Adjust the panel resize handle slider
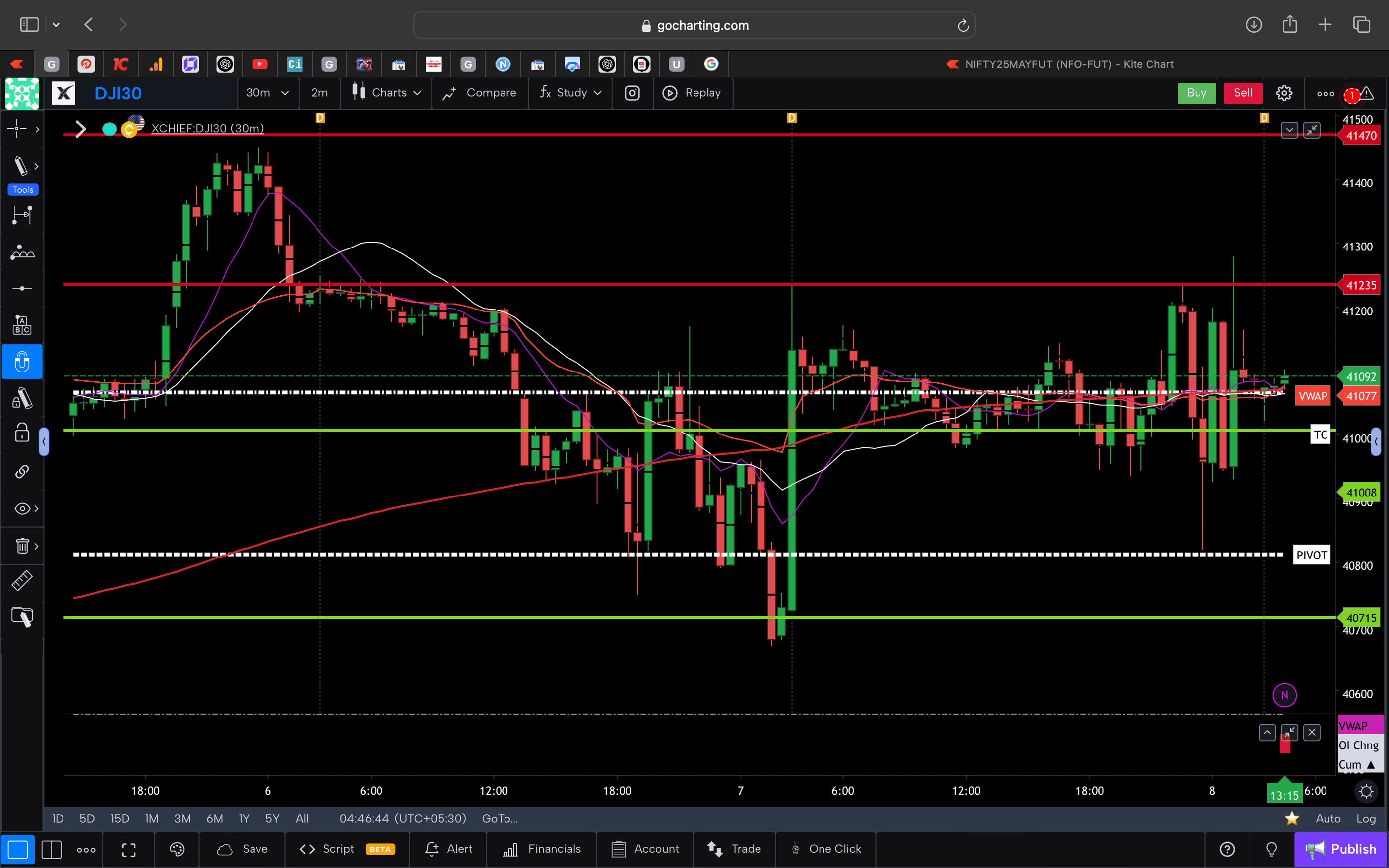Screen dimensions: 1389x868 (44, 441)
